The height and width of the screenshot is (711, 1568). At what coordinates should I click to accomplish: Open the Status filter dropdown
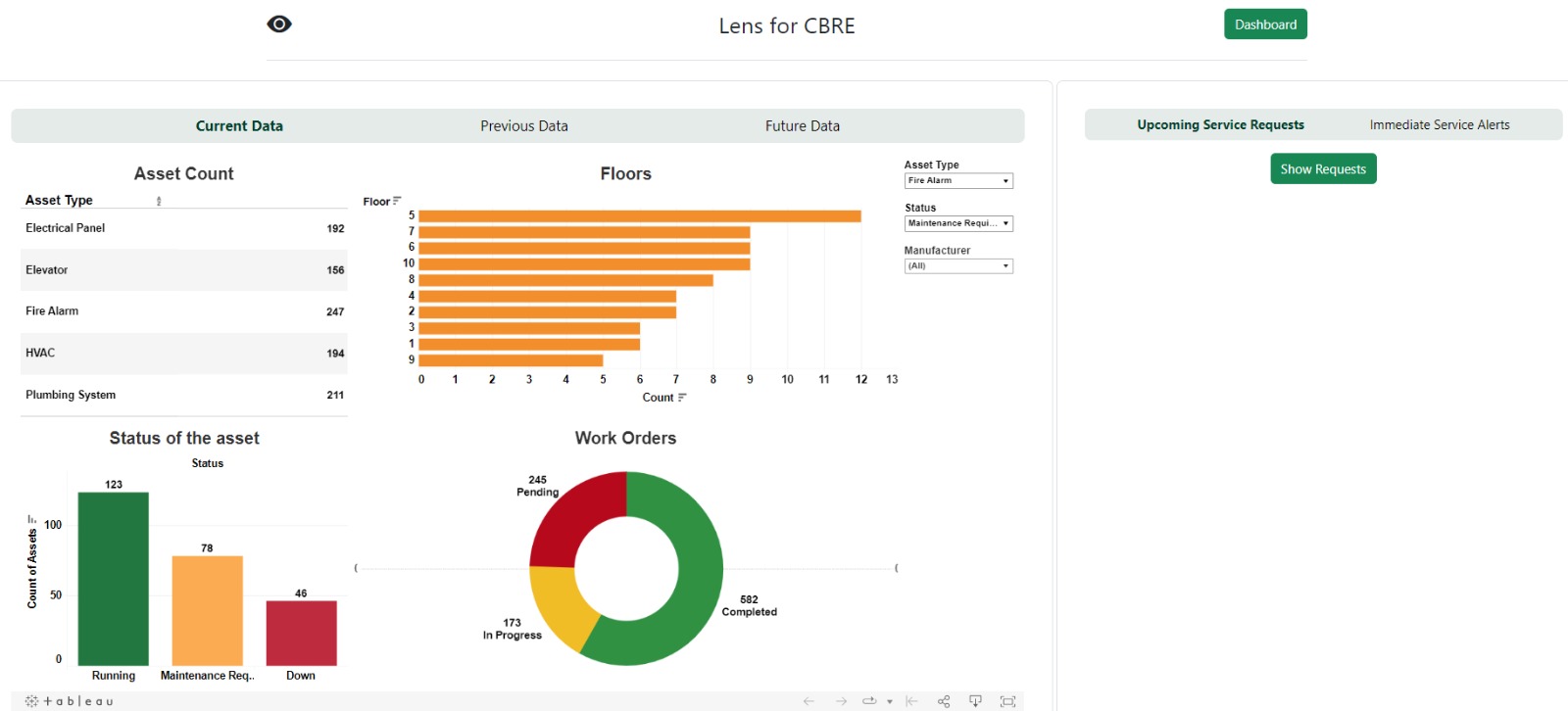pos(958,223)
